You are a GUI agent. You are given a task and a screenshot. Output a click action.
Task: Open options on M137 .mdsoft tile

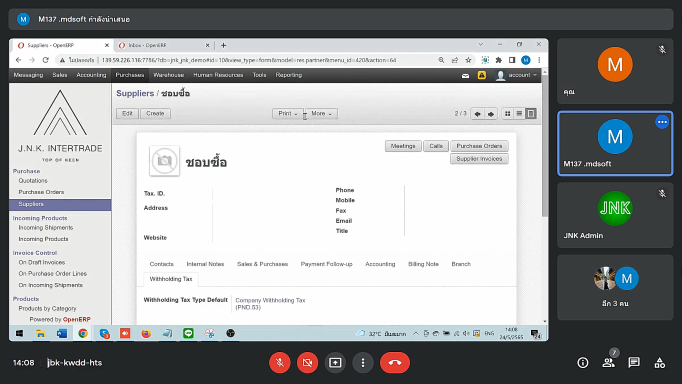662,122
